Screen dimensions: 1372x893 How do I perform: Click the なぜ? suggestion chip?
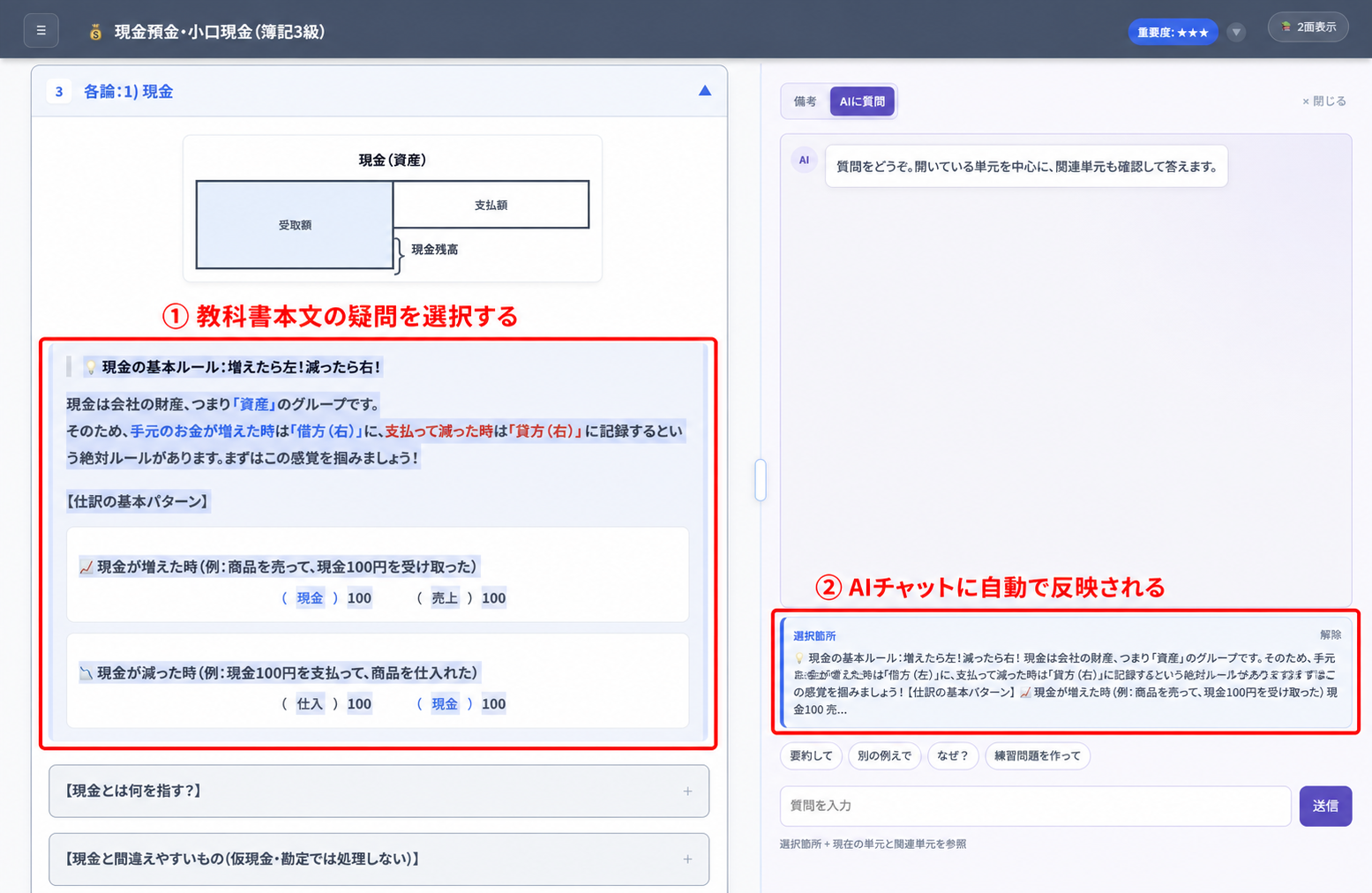(x=953, y=756)
